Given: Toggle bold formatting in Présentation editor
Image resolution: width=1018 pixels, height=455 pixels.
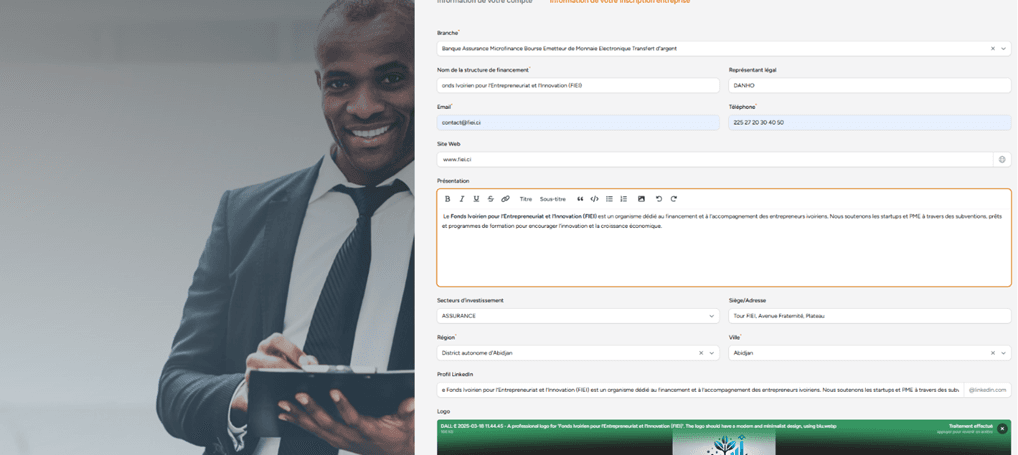Looking at the screenshot, I should (447, 199).
